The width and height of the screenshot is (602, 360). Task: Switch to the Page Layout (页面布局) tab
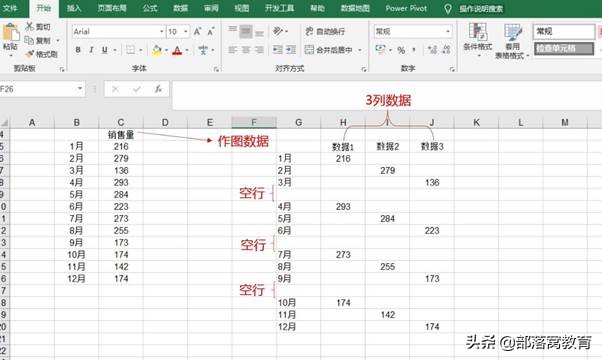[x=112, y=8]
